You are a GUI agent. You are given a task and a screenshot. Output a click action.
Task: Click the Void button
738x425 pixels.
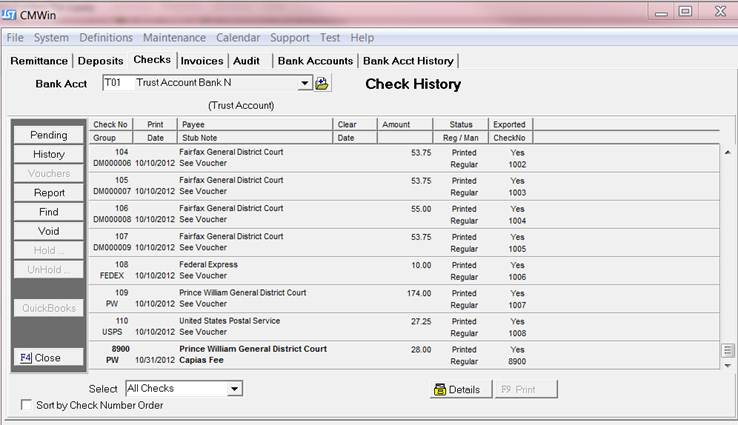click(48, 231)
